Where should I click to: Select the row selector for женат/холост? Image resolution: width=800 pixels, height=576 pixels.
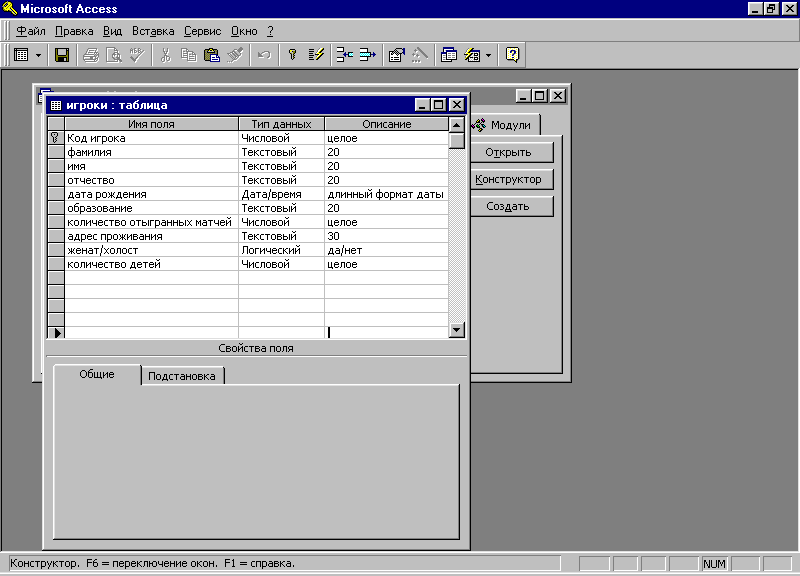coord(56,250)
